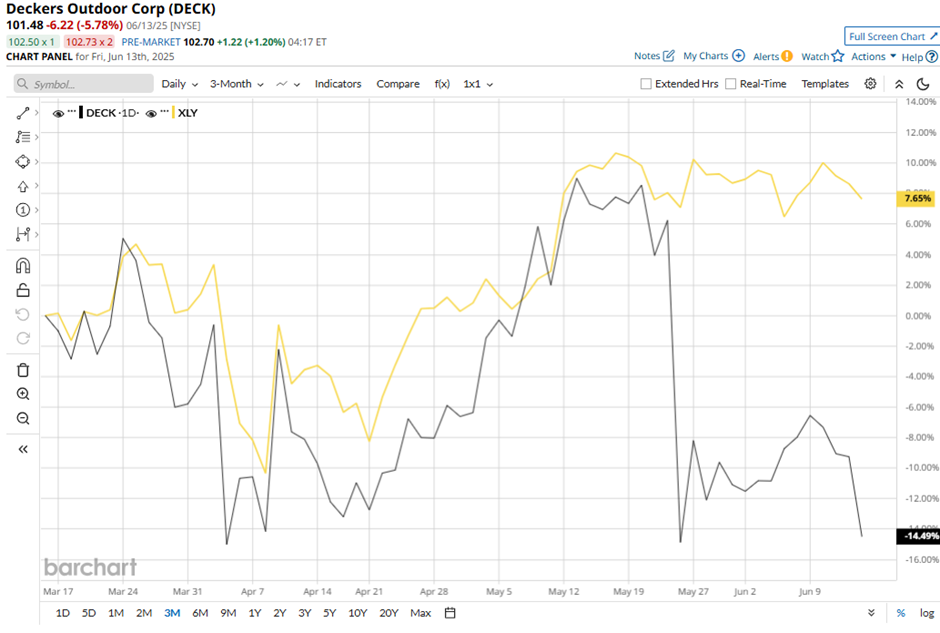Zoom in on the chart
Viewport: 940px width, 633px height.
[23, 394]
